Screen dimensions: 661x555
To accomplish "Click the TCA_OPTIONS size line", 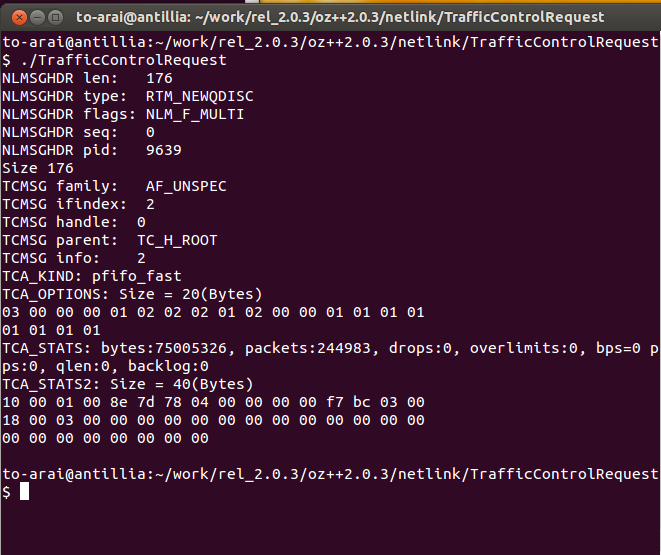I will (132, 294).
